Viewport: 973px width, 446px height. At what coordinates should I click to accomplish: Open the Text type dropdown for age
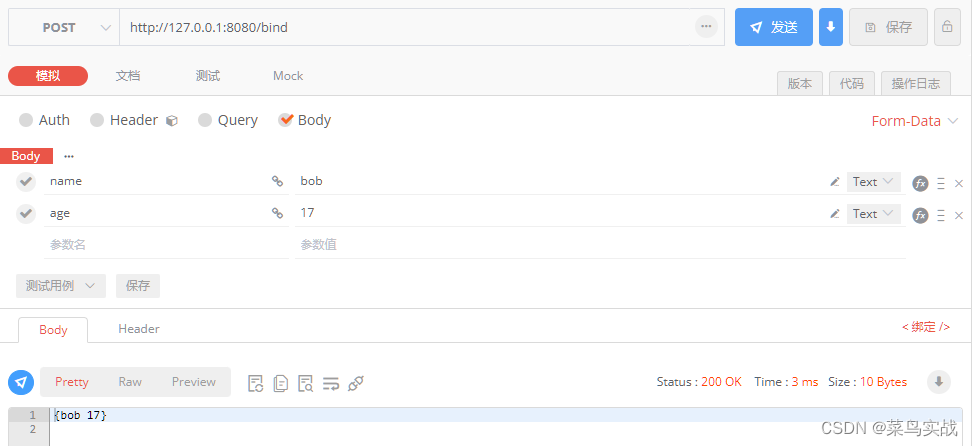tap(873, 213)
